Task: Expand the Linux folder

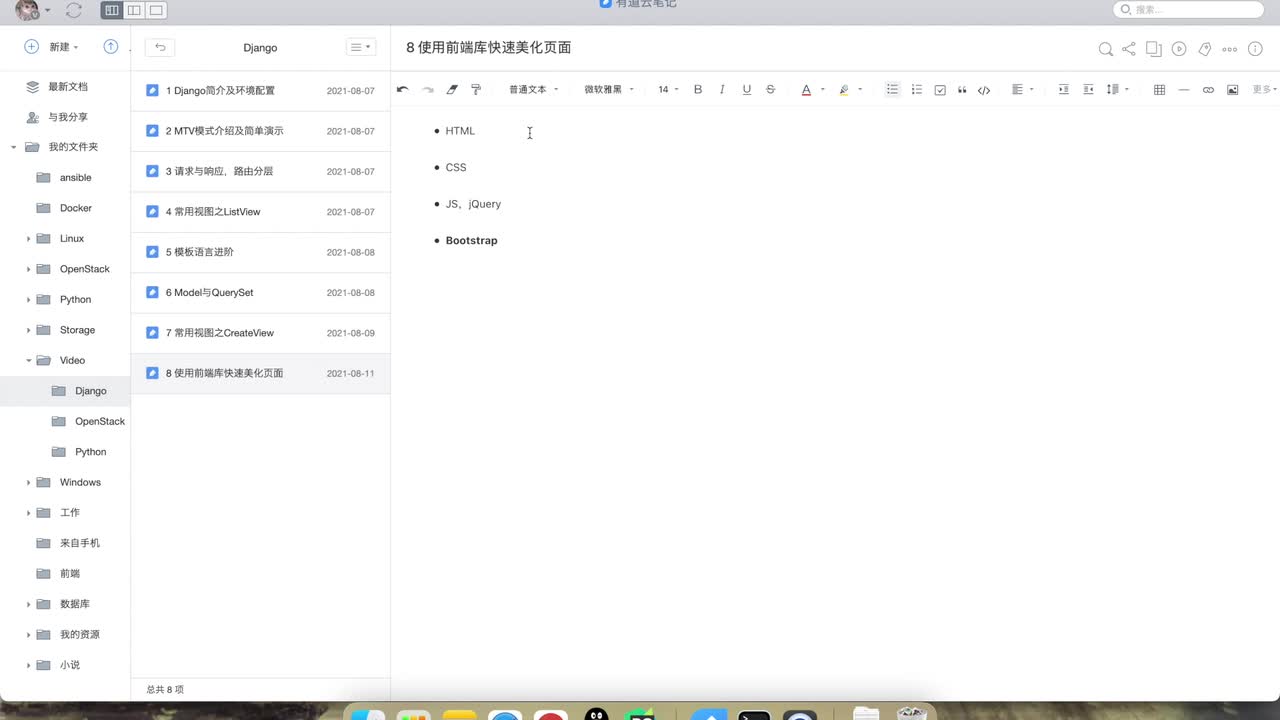Action: [28, 239]
